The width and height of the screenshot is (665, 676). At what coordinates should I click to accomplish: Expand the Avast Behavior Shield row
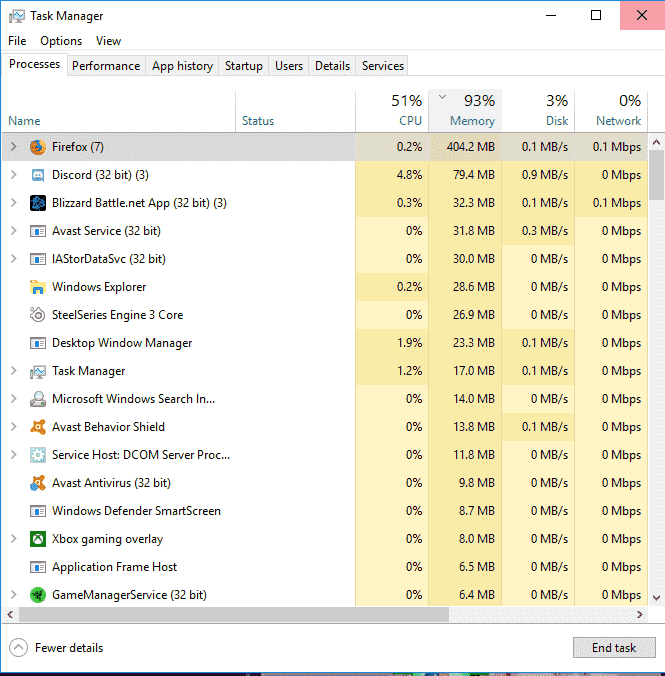pyautogui.click(x=14, y=427)
